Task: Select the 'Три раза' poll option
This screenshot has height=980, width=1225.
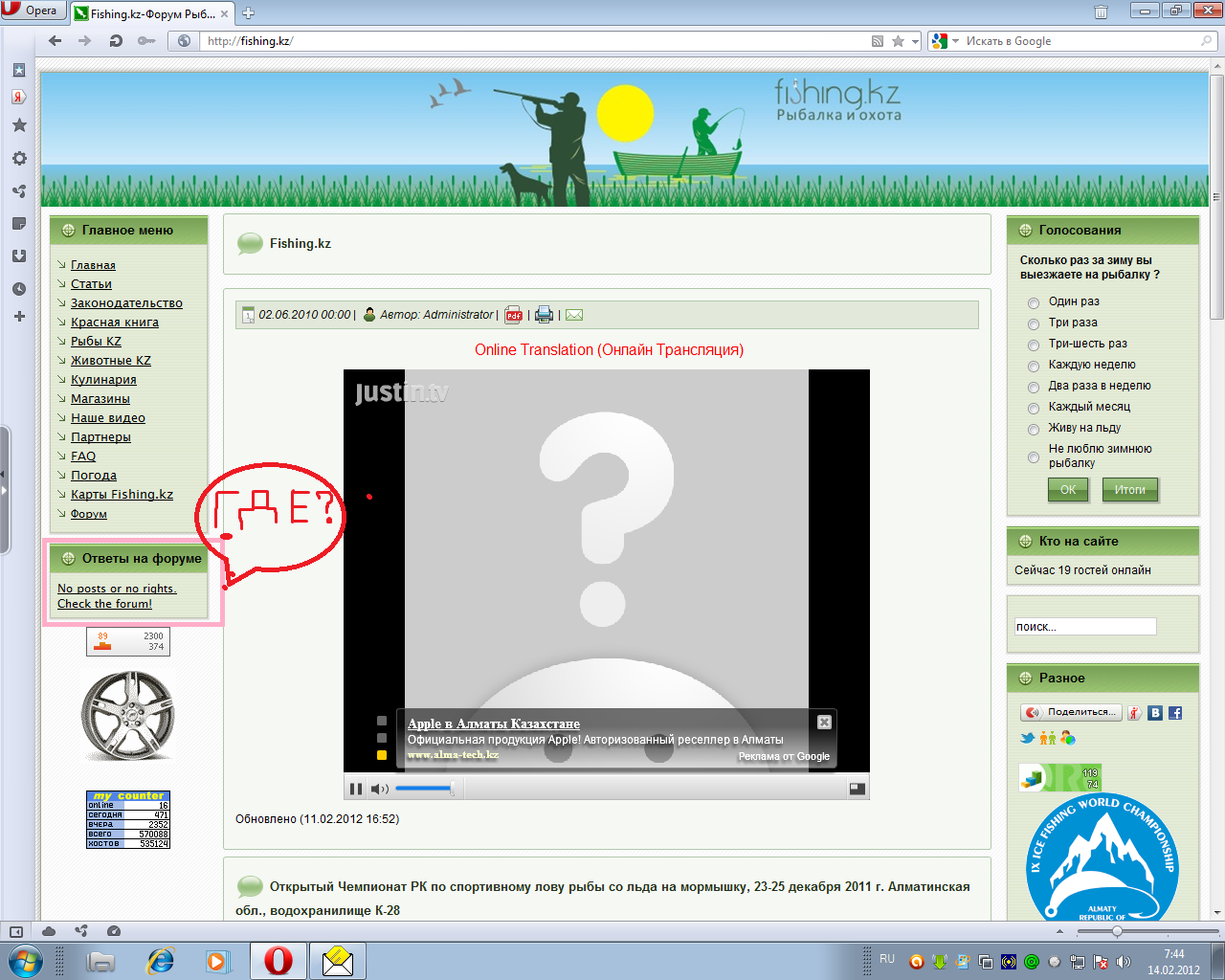Action: point(1034,323)
